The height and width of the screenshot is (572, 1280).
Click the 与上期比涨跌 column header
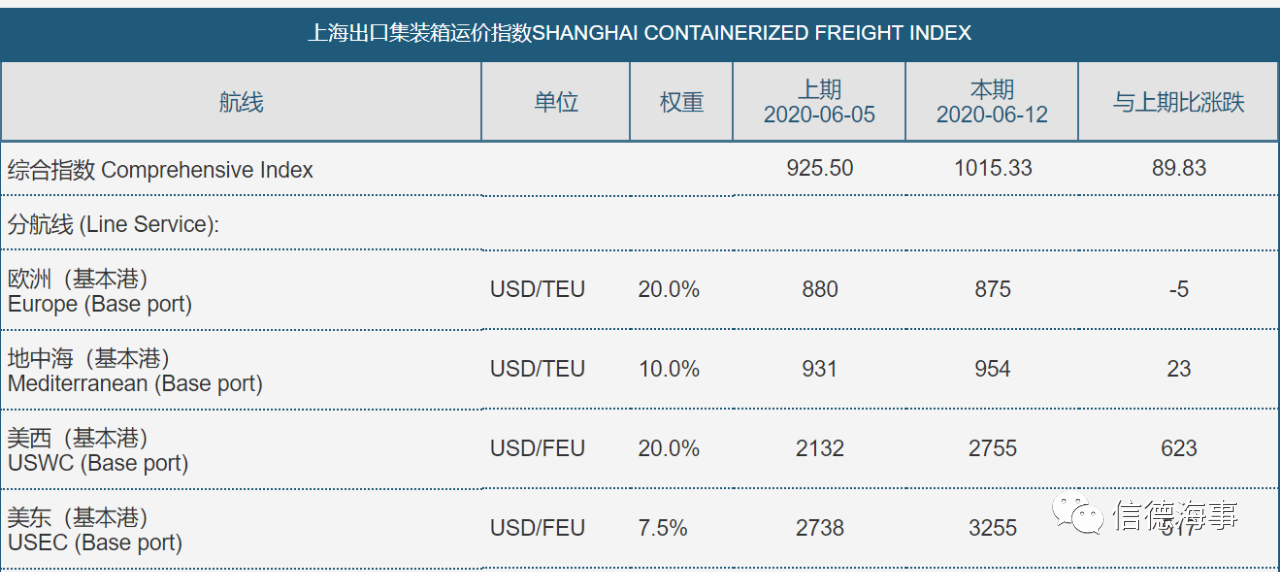point(1179,102)
